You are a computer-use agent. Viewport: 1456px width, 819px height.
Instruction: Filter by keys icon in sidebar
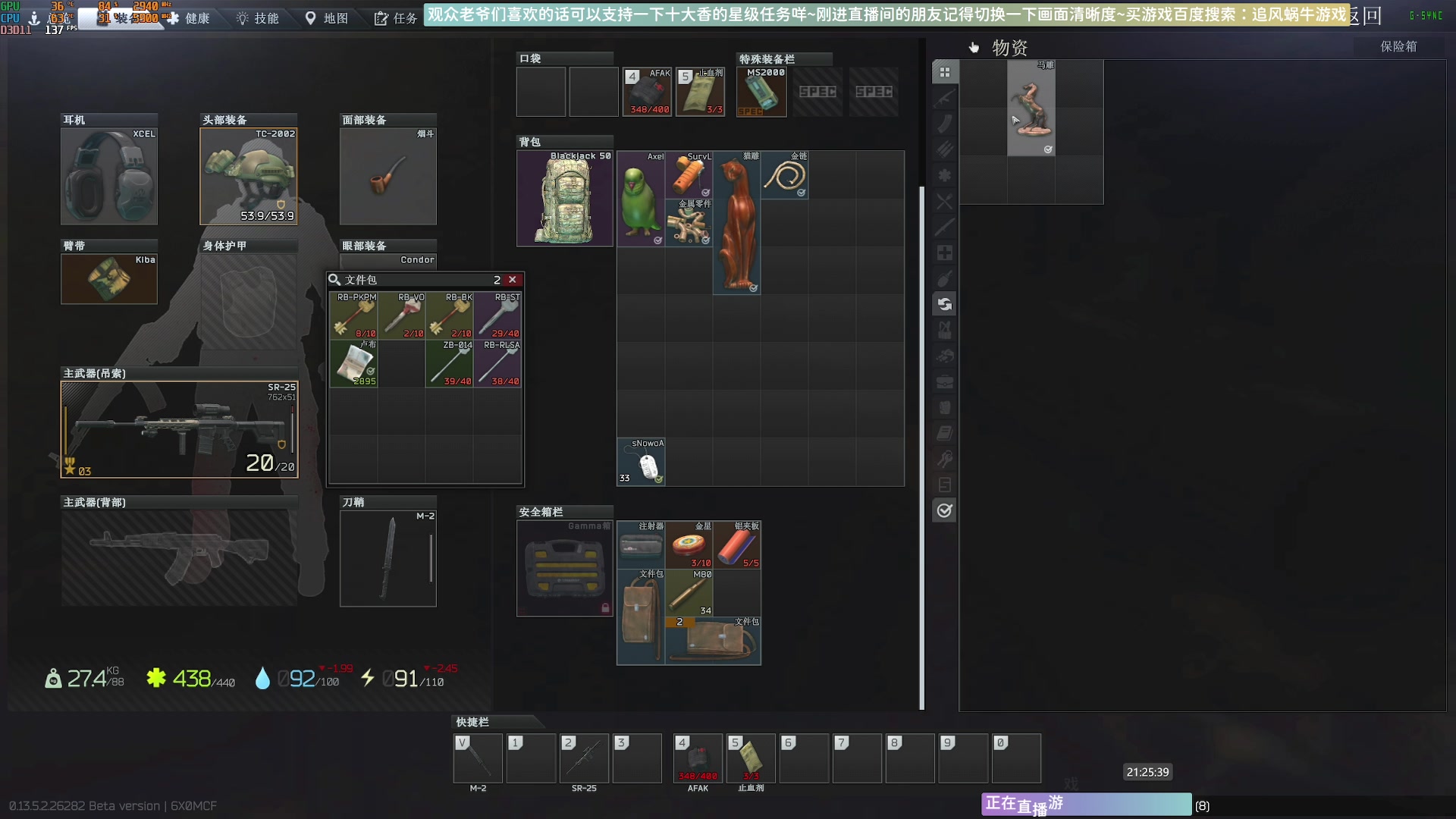coord(944,459)
